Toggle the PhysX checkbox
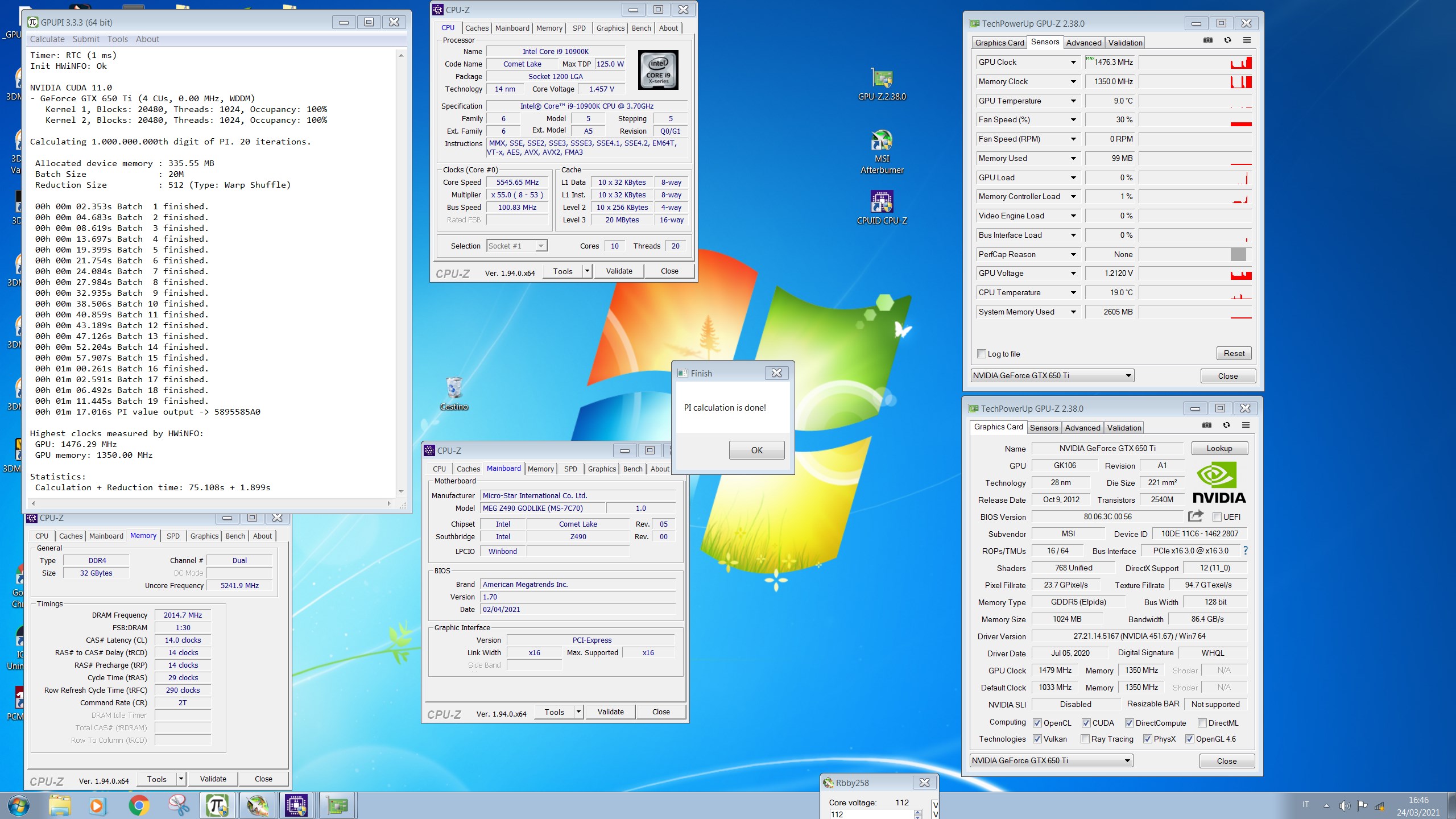1456x819 pixels. (x=1147, y=739)
